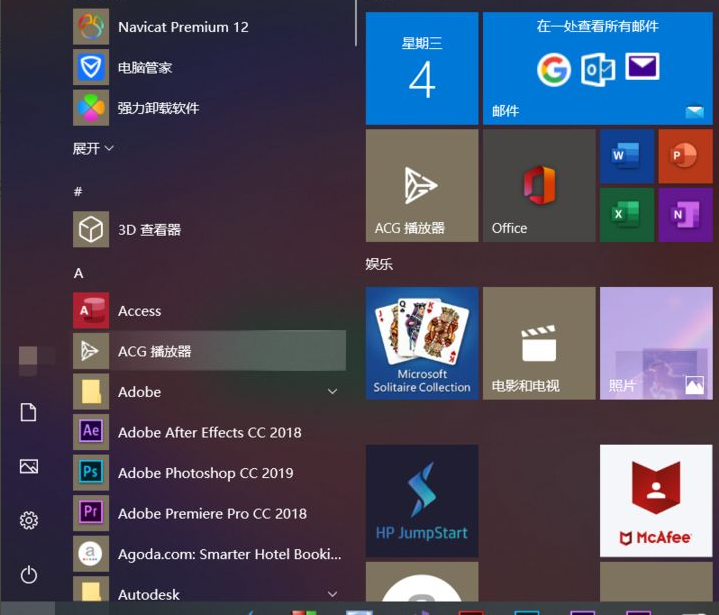Open the PowerPoint tile
The height and width of the screenshot is (615, 719).
point(684,156)
